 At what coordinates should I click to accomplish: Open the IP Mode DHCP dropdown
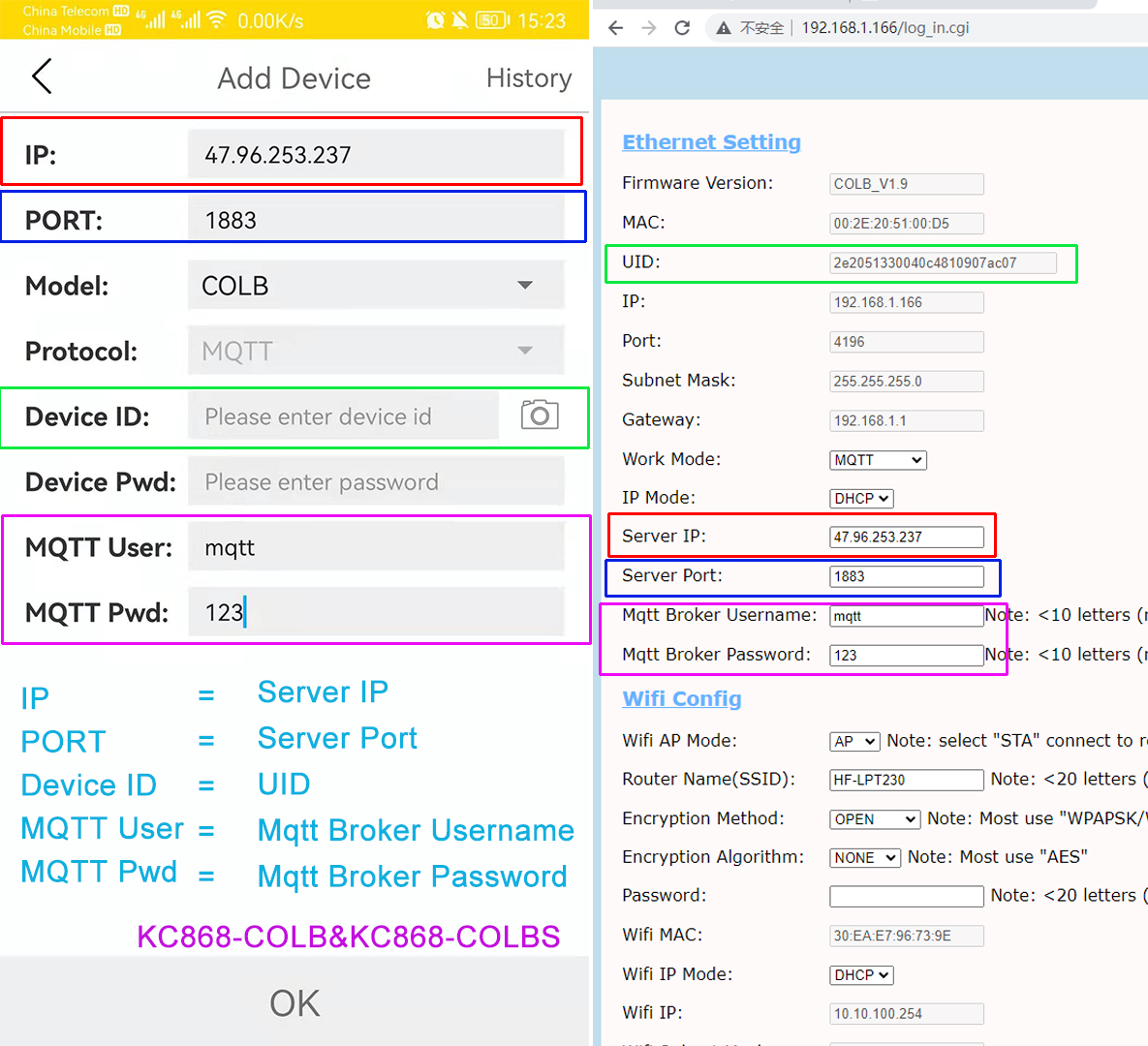click(861, 499)
